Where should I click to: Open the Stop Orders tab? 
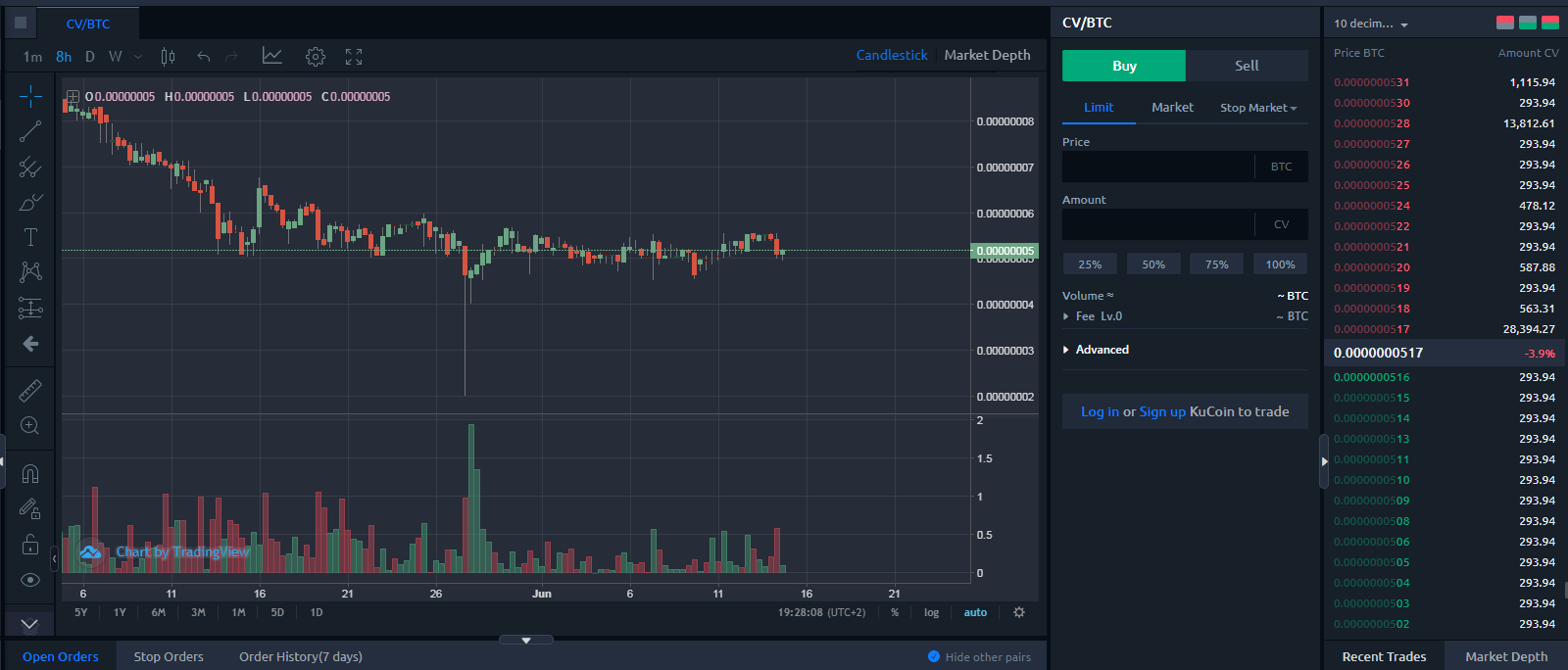[x=169, y=656]
